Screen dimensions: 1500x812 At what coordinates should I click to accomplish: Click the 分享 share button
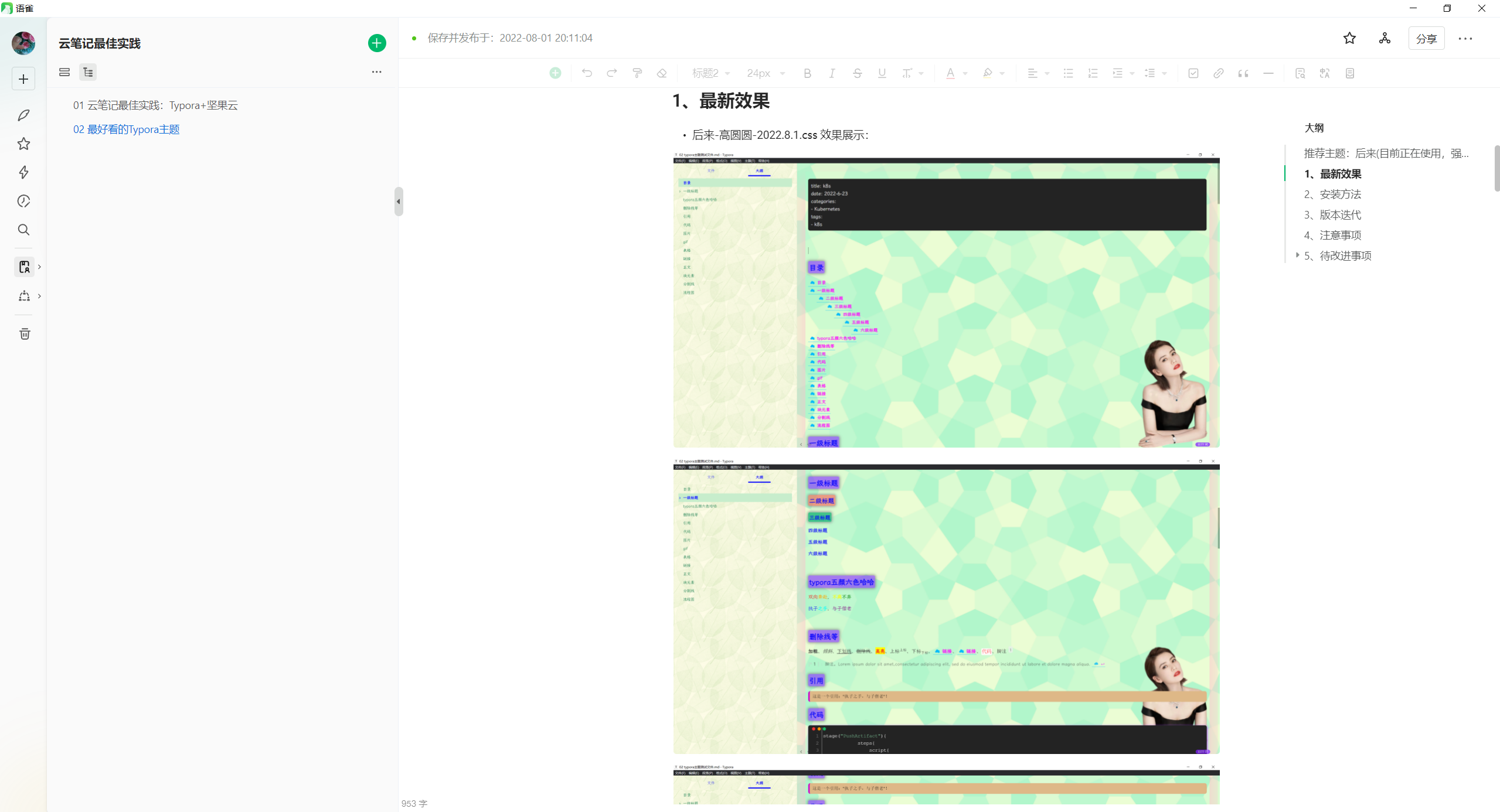coord(1426,39)
